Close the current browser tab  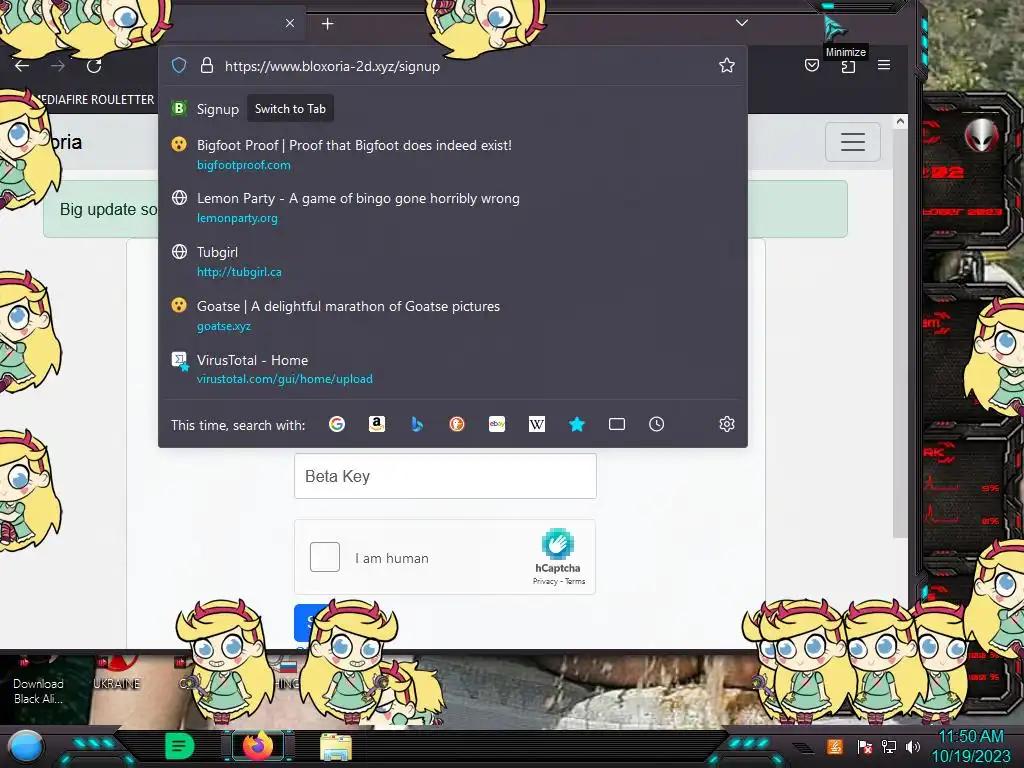pos(290,24)
